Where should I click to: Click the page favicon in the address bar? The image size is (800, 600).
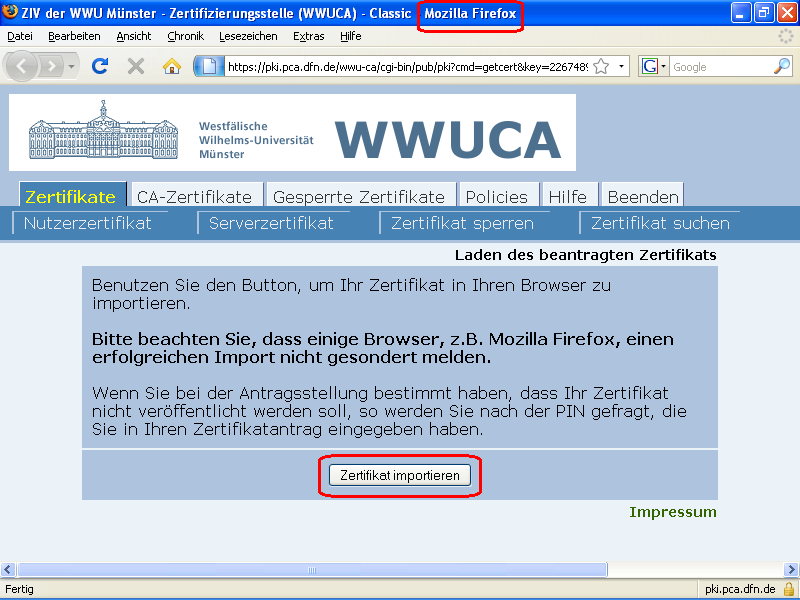(x=210, y=66)
